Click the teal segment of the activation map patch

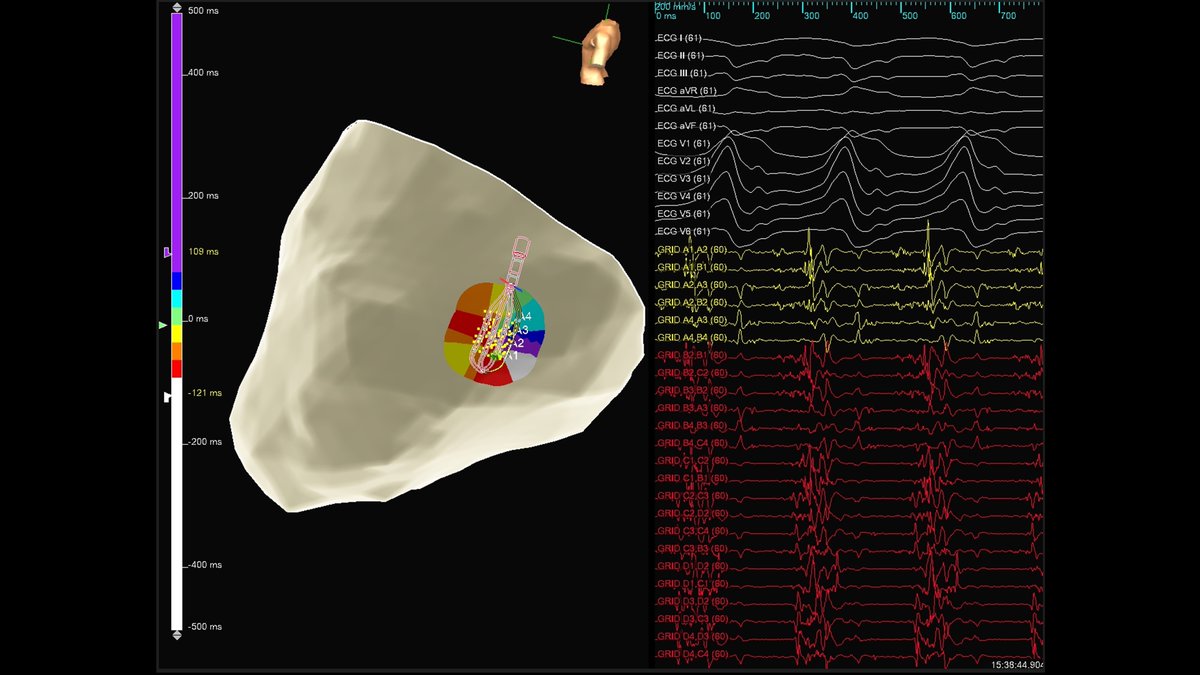[531, 314]
